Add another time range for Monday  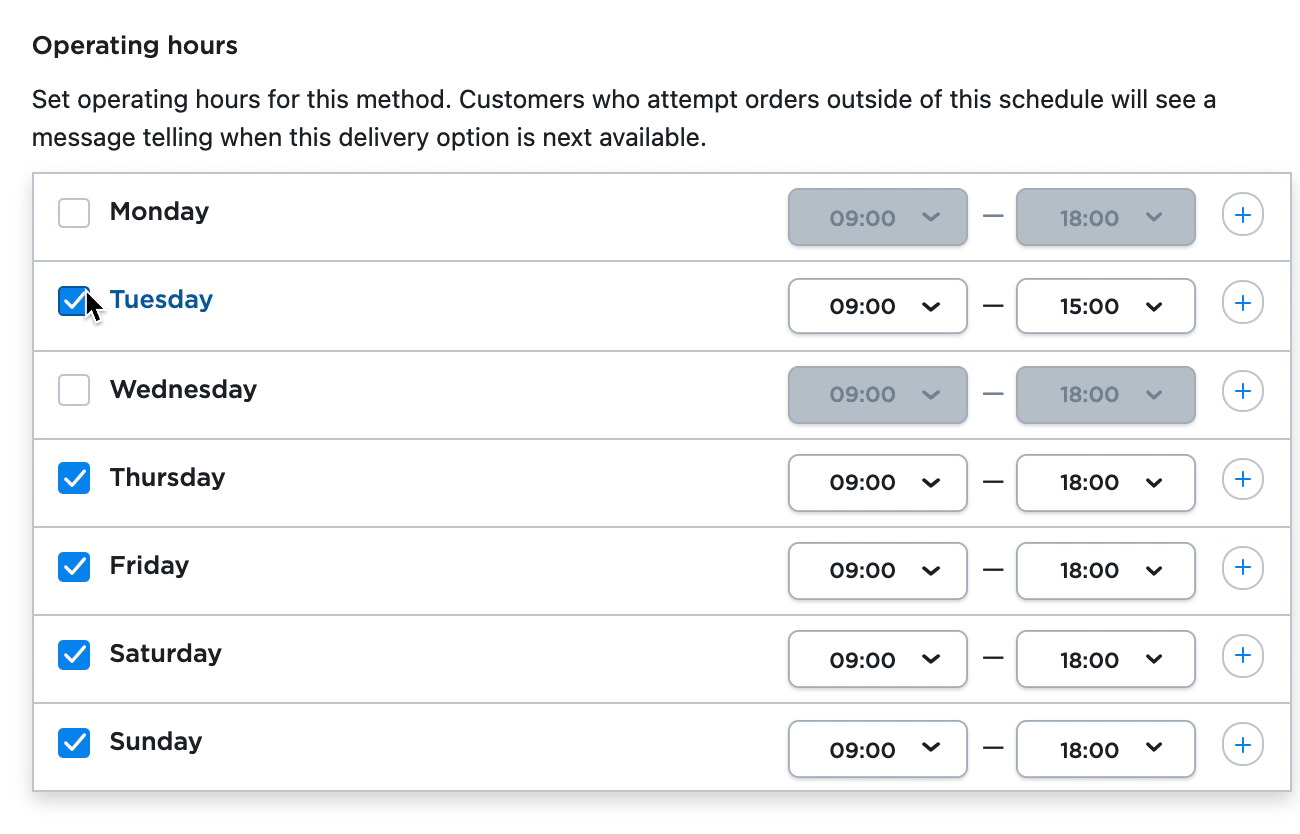coord(1242,214)
